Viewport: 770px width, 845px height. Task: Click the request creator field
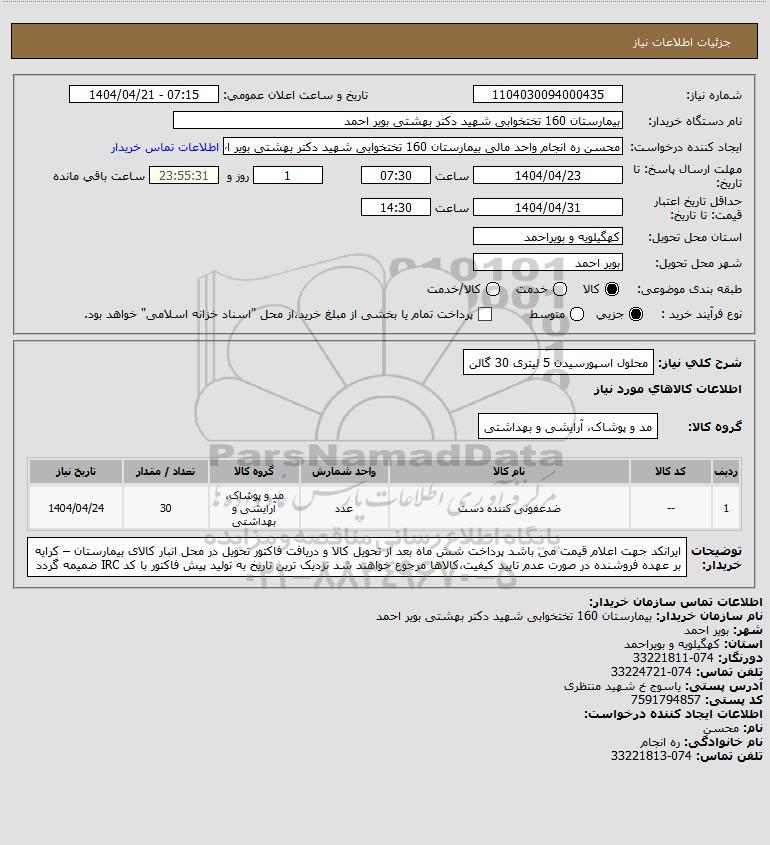point(423,147)
